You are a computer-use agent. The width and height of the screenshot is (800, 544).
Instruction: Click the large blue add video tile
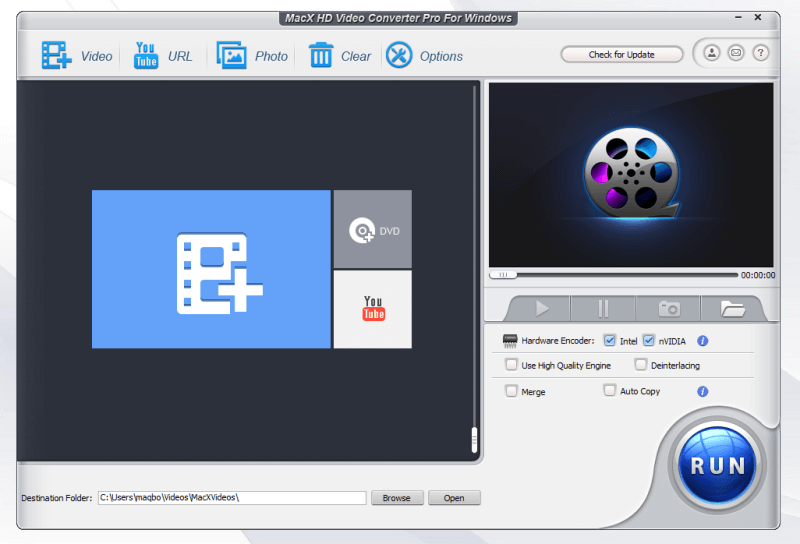pyautogui.click(x=211, y=269)
